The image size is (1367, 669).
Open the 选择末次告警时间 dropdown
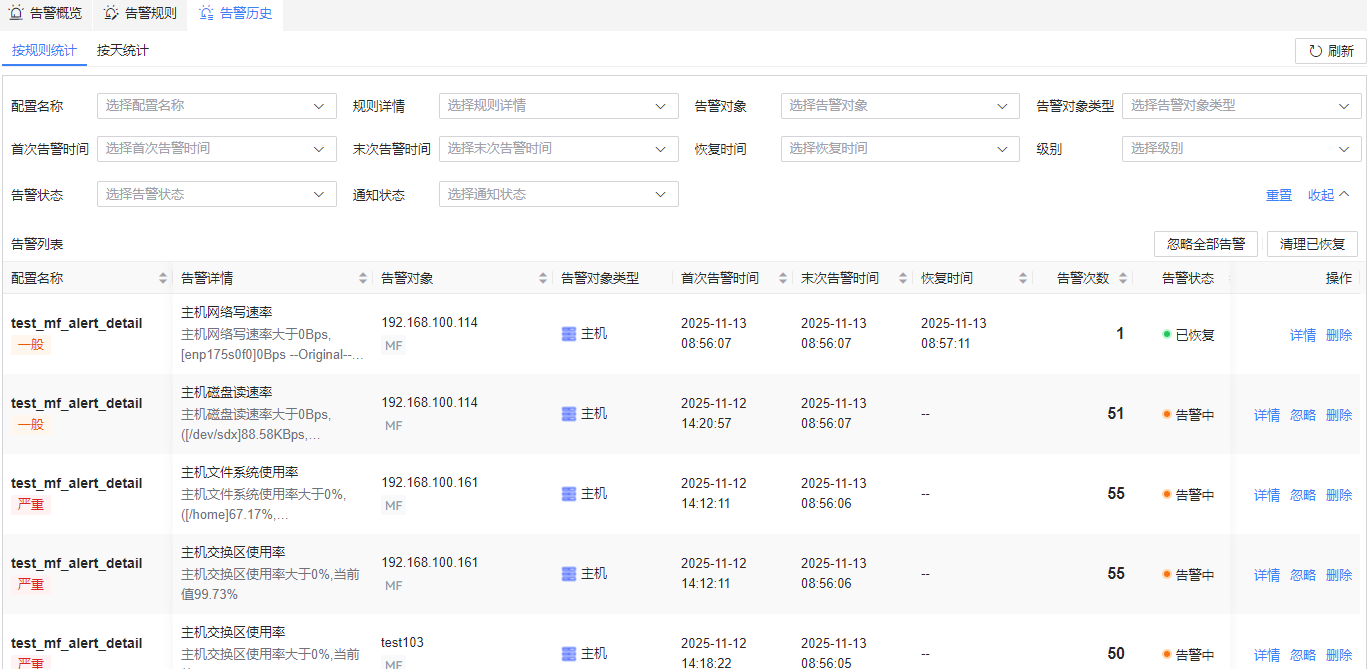point(559,148)
